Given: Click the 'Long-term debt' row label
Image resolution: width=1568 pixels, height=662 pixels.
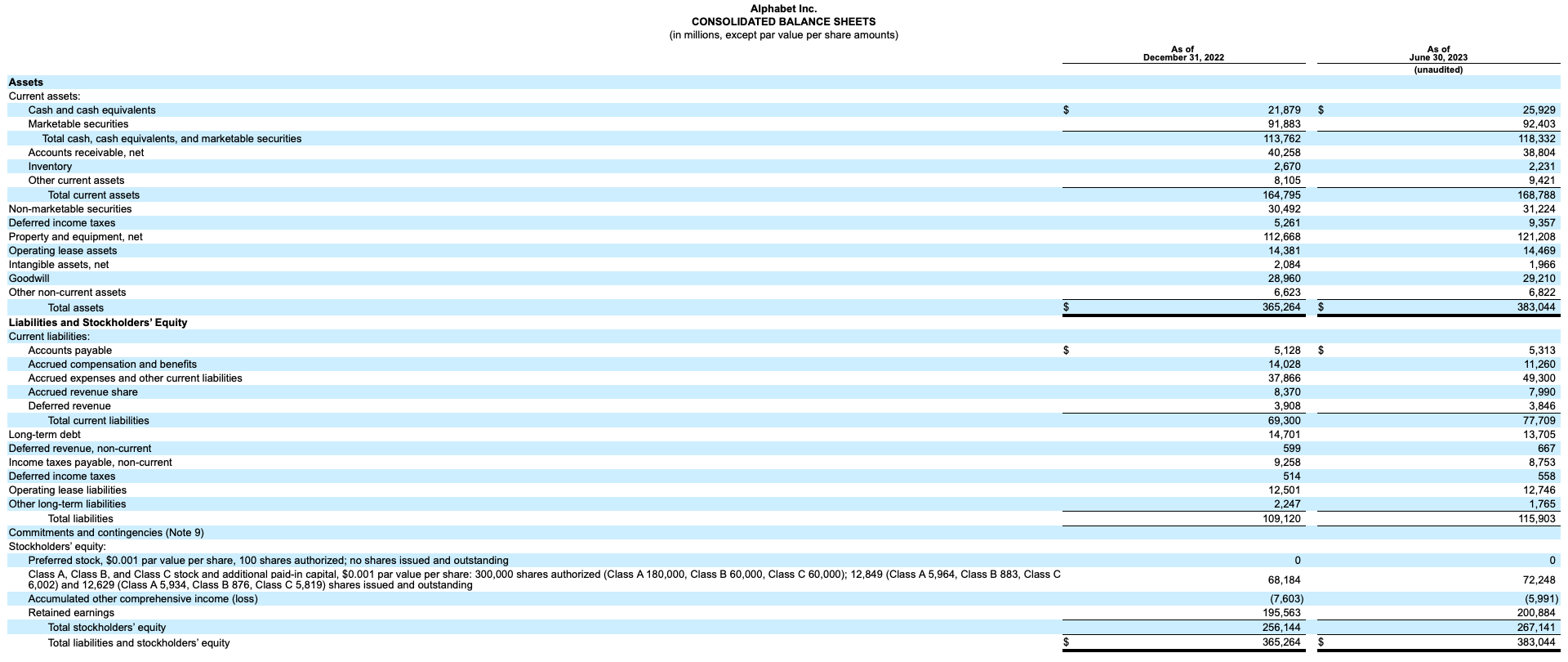Looking at the screenshot, I should [44, 435].
